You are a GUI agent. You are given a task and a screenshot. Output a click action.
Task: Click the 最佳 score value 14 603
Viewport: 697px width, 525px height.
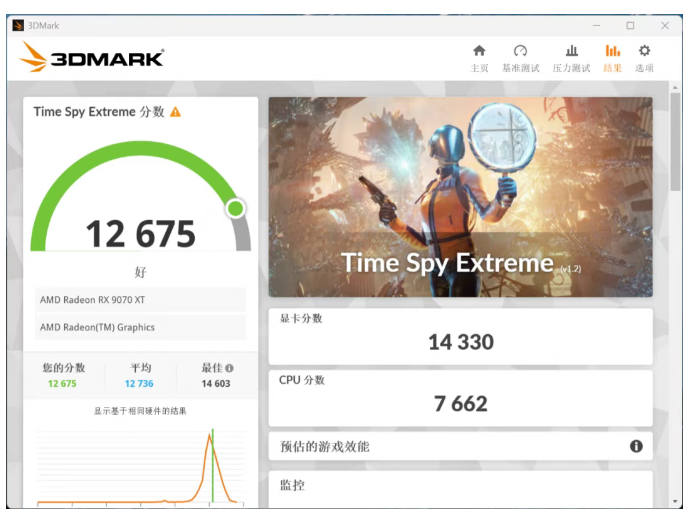pos(215,384)
